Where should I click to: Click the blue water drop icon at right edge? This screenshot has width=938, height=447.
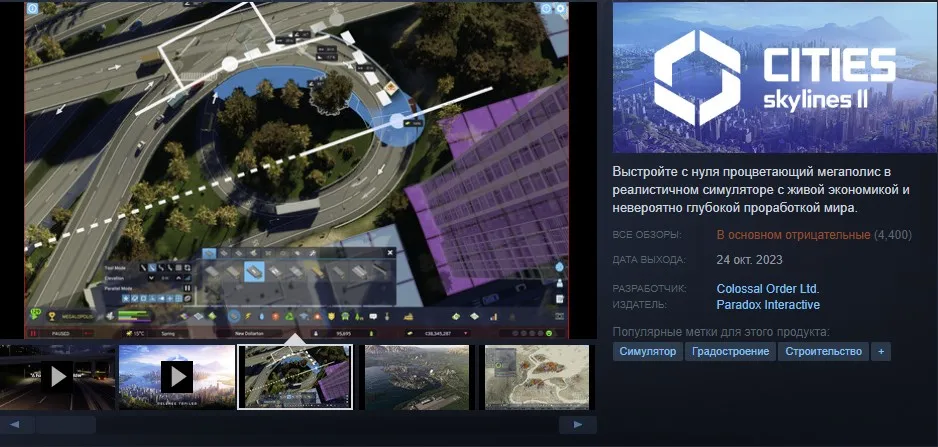[x=559, y=267]
